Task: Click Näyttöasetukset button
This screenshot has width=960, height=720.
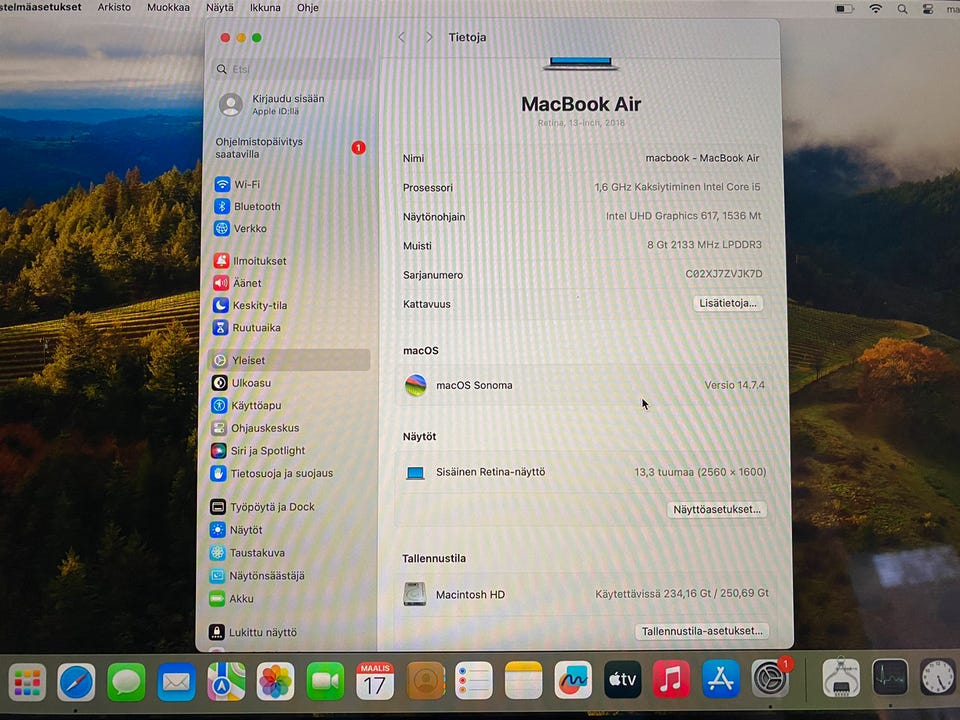Action: [x=716, y=509]
